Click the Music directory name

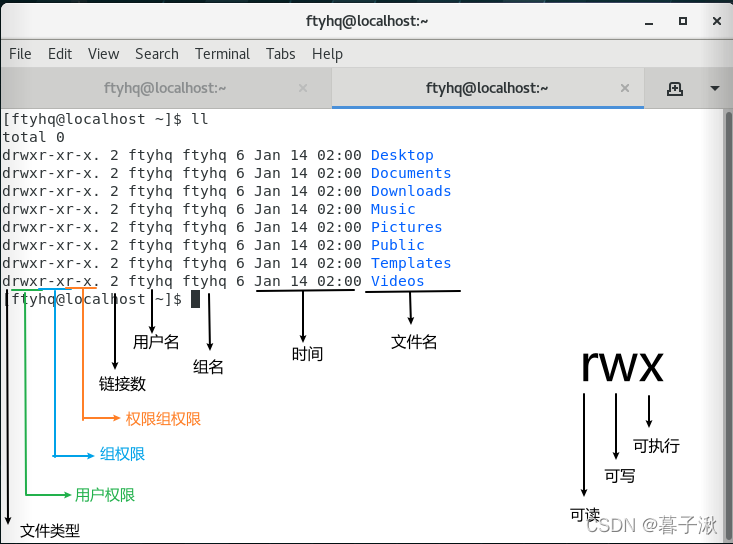pos(393,209)
